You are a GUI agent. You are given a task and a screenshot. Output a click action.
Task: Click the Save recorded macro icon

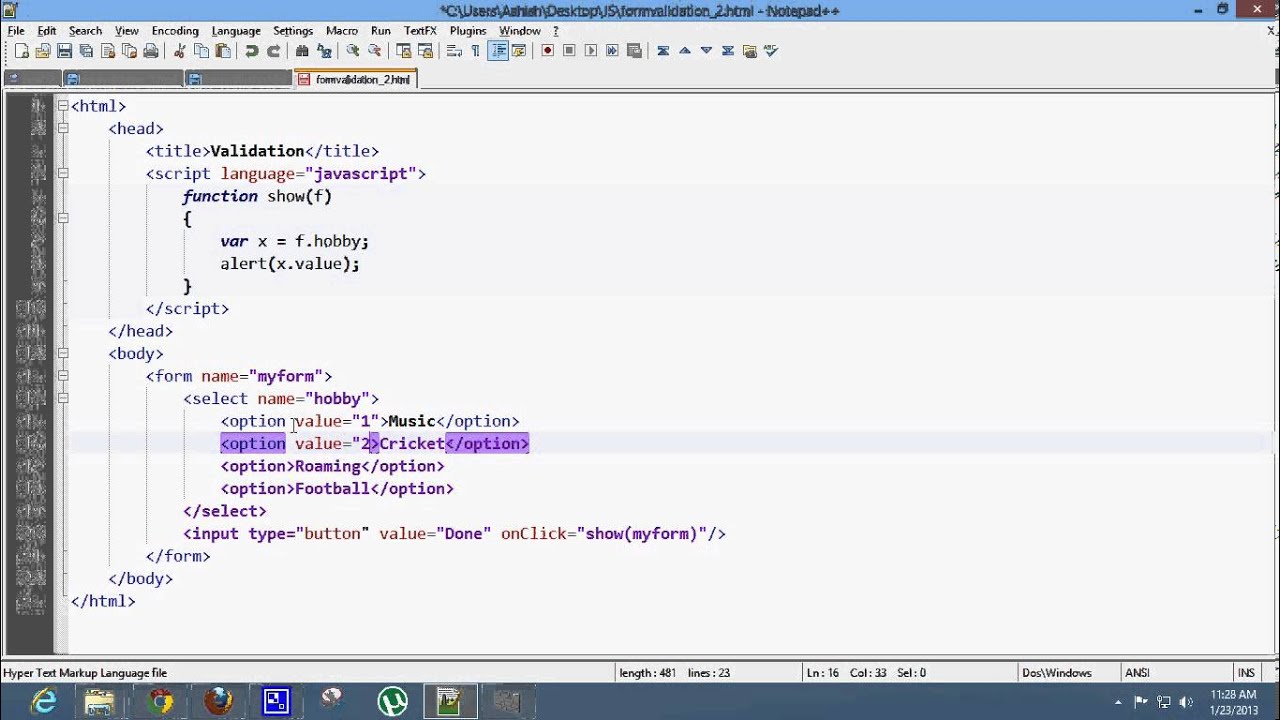click(634, 51)
